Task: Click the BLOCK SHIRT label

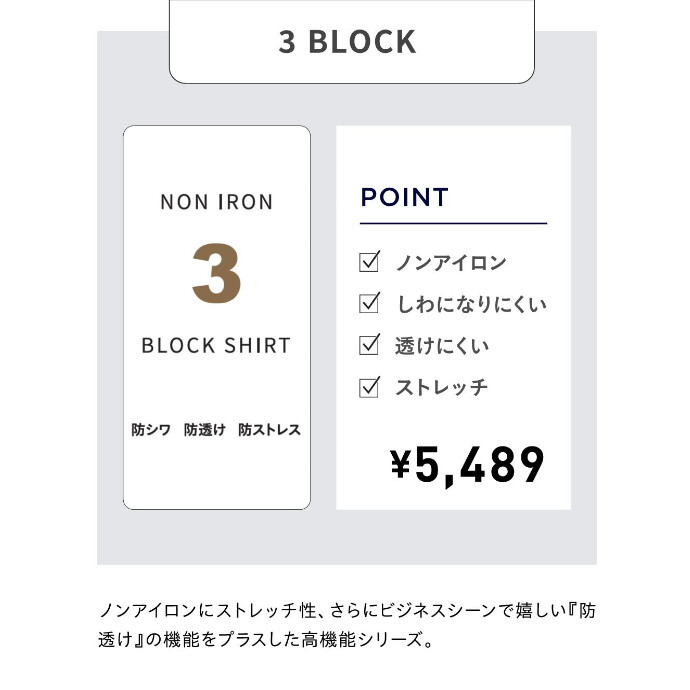Action: click(x=217, y=346)
